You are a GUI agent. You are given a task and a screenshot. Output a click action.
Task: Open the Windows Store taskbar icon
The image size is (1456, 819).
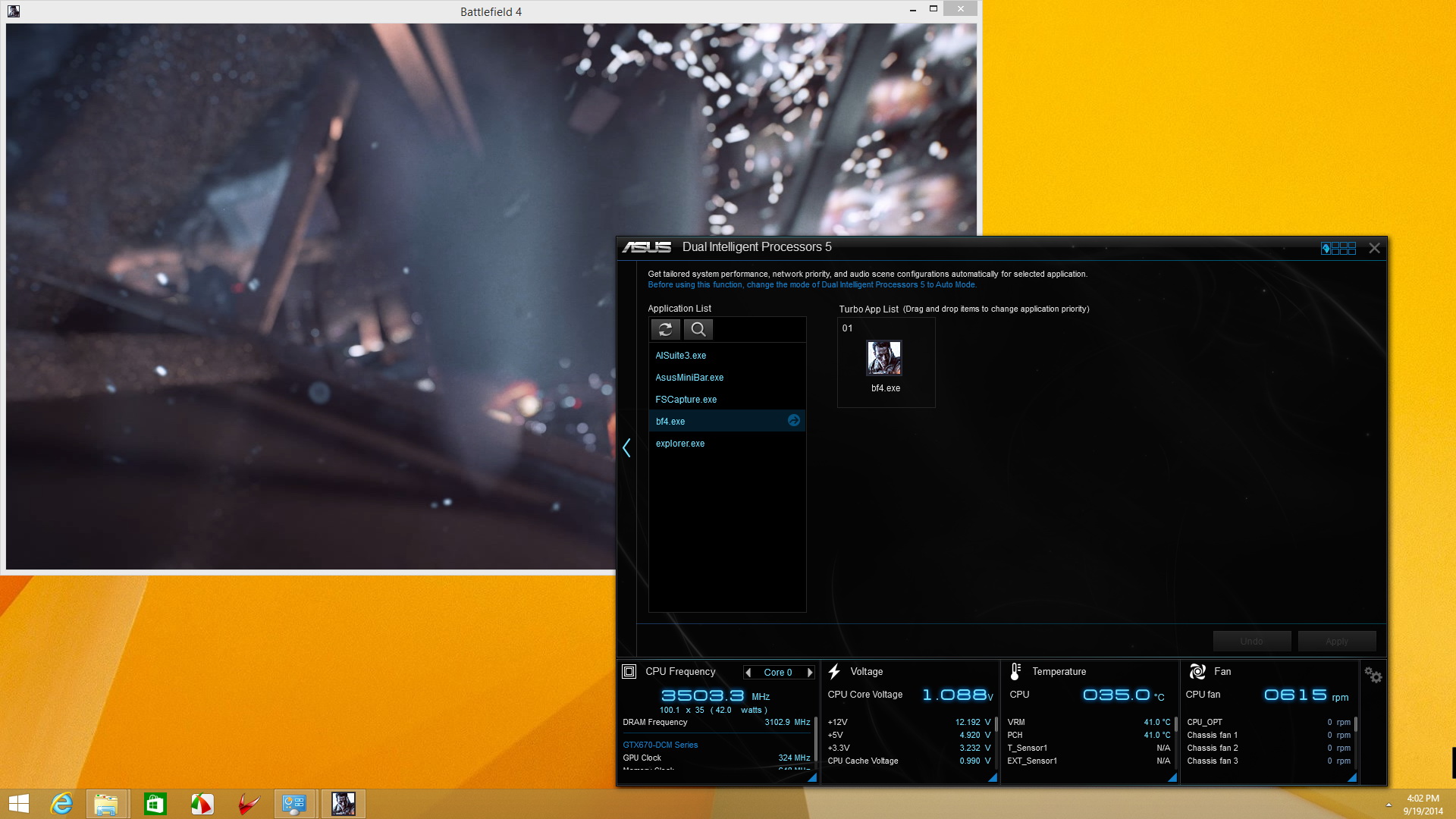[155, 804]
